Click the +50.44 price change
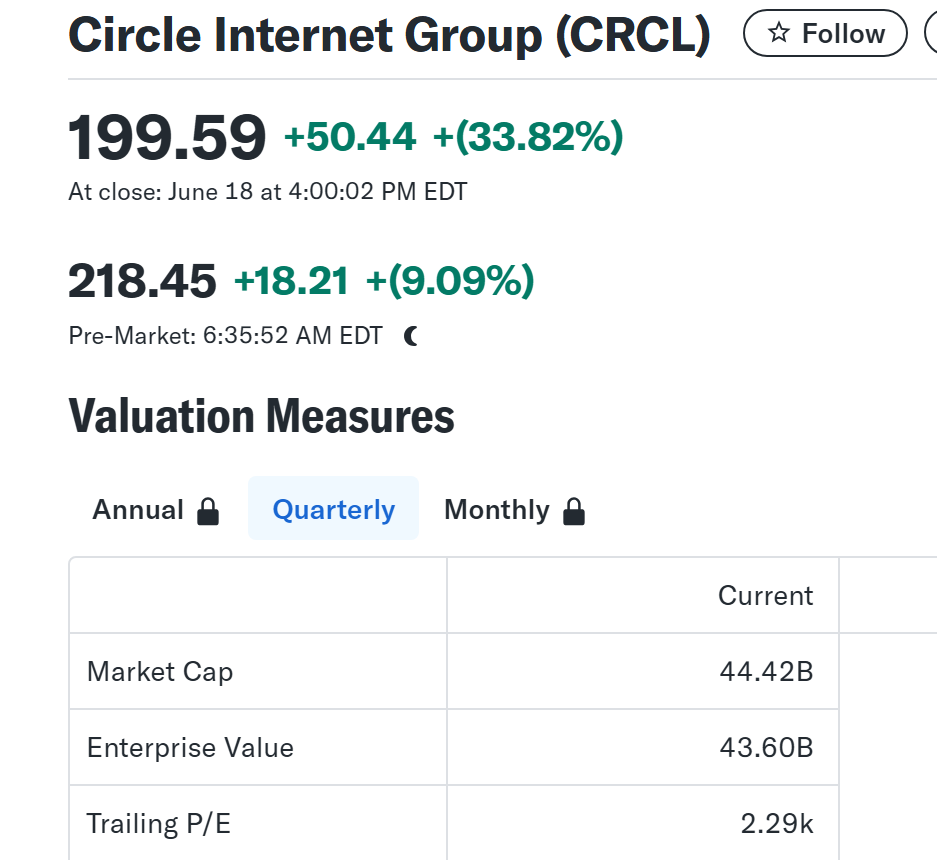The width and height of the screenshot is (937, 860). coord(350,137)
